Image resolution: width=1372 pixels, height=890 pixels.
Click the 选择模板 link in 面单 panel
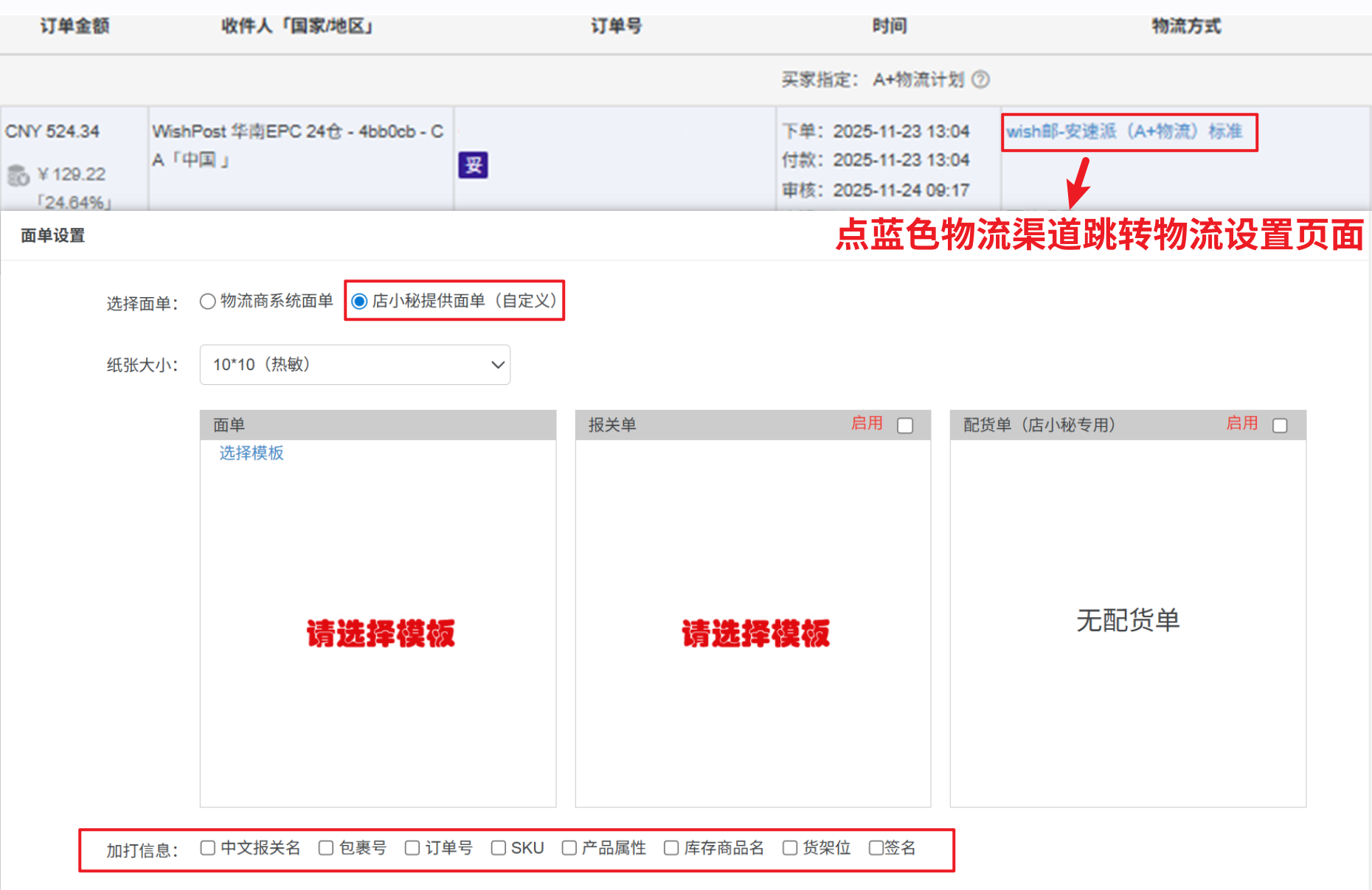coord(252,453)
